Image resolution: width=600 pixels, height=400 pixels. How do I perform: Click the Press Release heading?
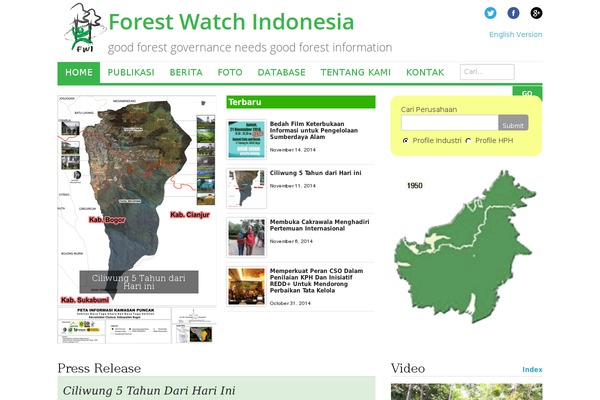(99, 368)
